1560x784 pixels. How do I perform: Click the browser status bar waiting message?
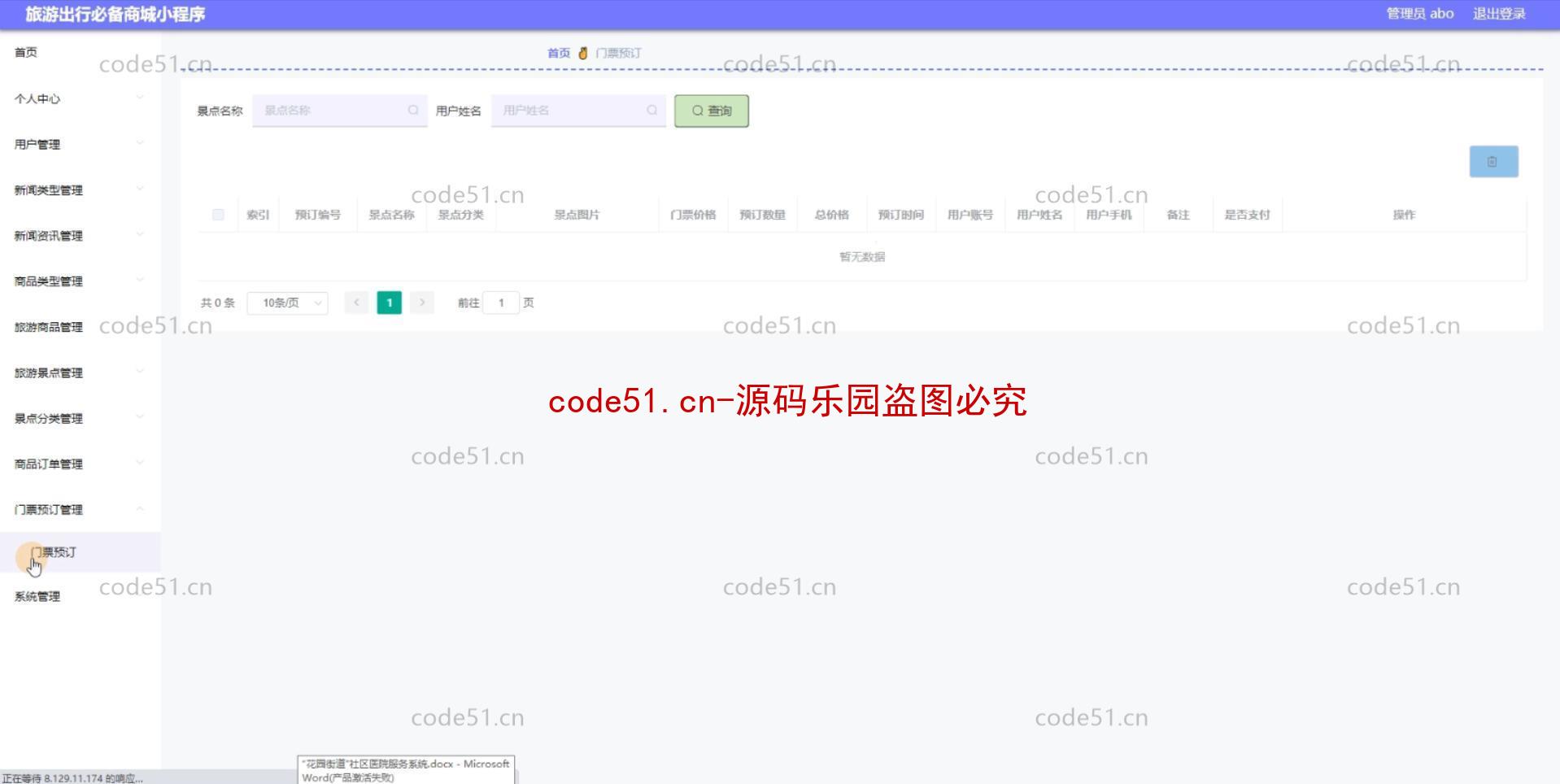72,778
